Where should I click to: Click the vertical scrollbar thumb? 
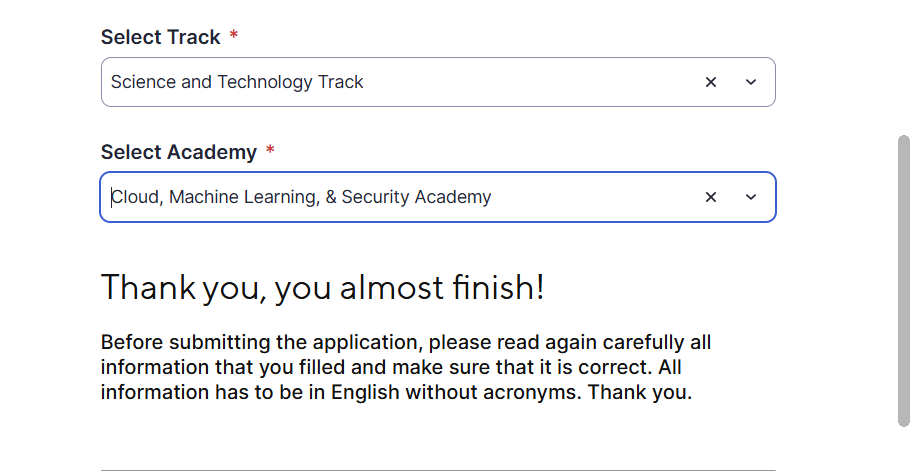point(904,280)
